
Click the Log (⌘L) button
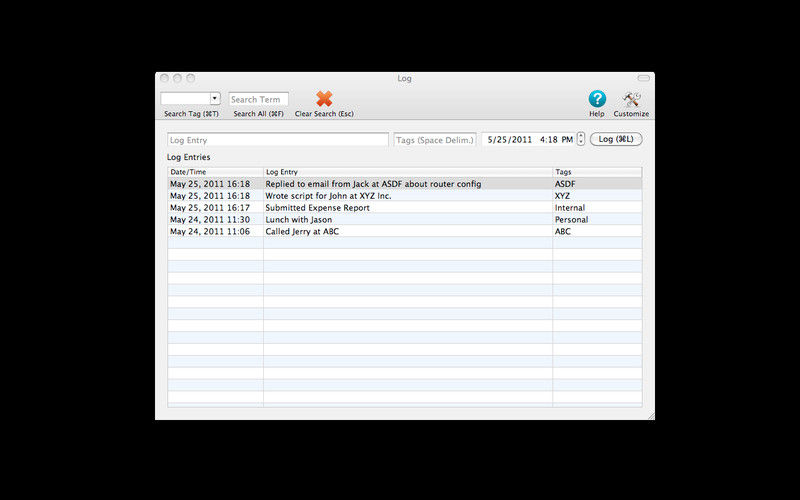click(616, 139)
